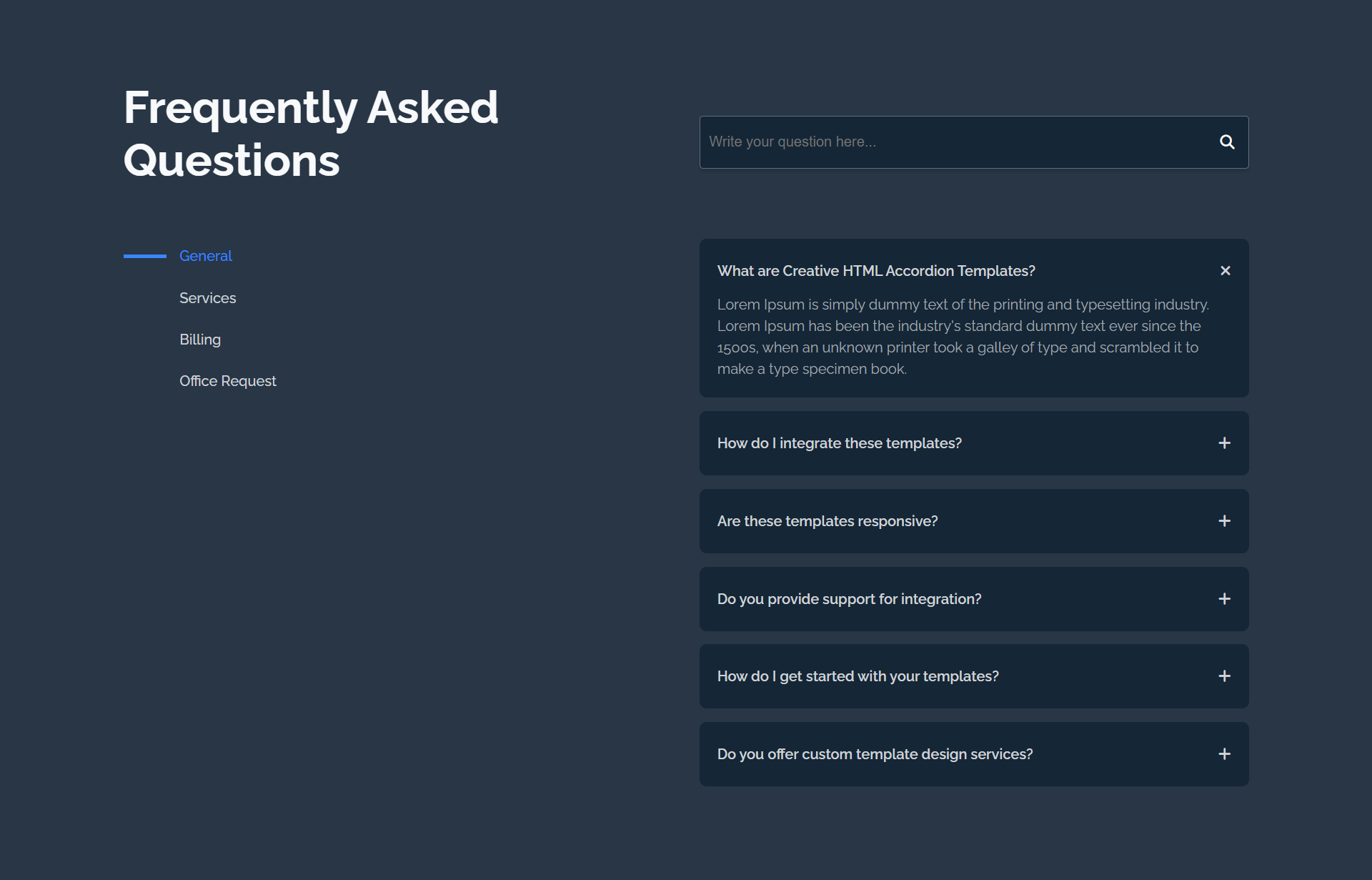Click the plus icon beside custom design services question
Viewport: 1372px width, 880px height.
point(1225,753)
